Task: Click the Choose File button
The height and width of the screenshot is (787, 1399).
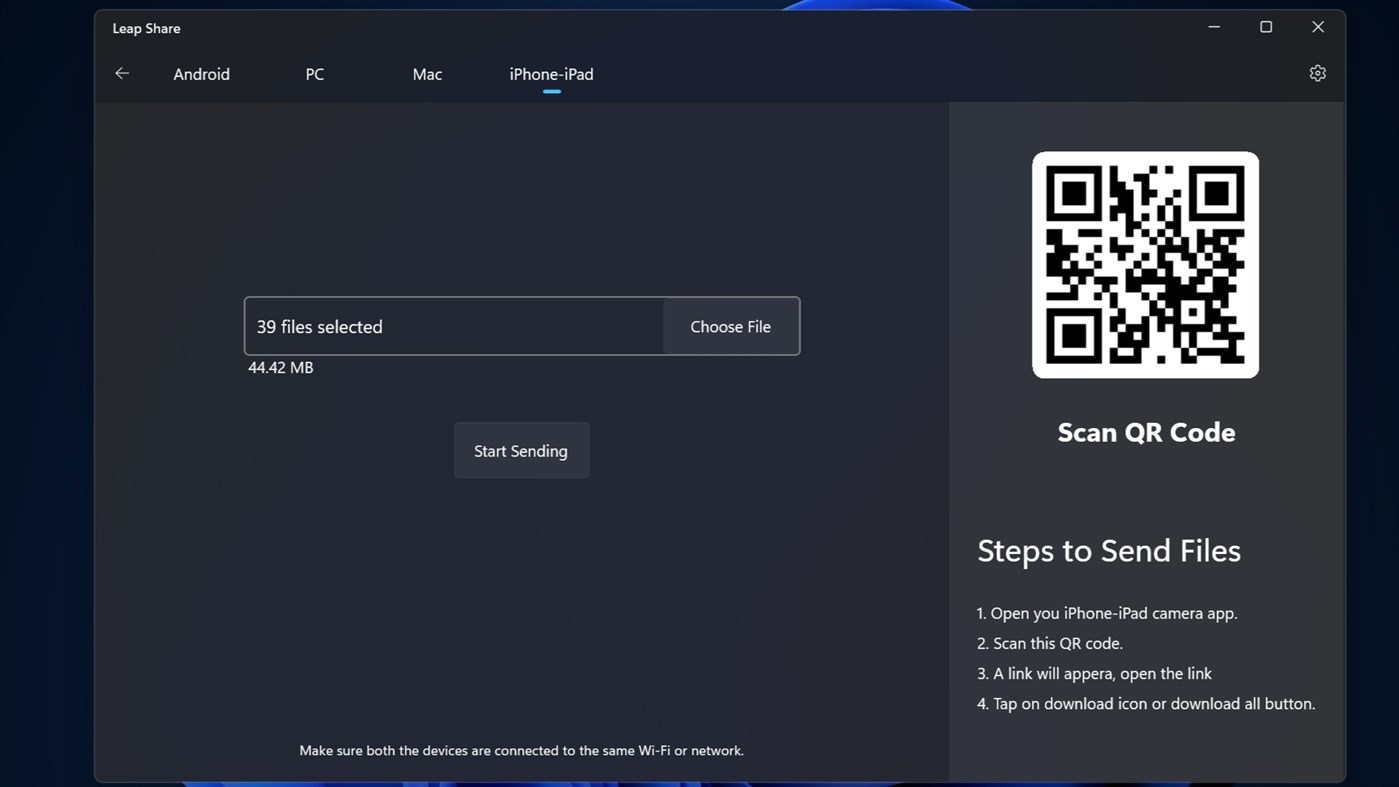Action: point(729,326)
